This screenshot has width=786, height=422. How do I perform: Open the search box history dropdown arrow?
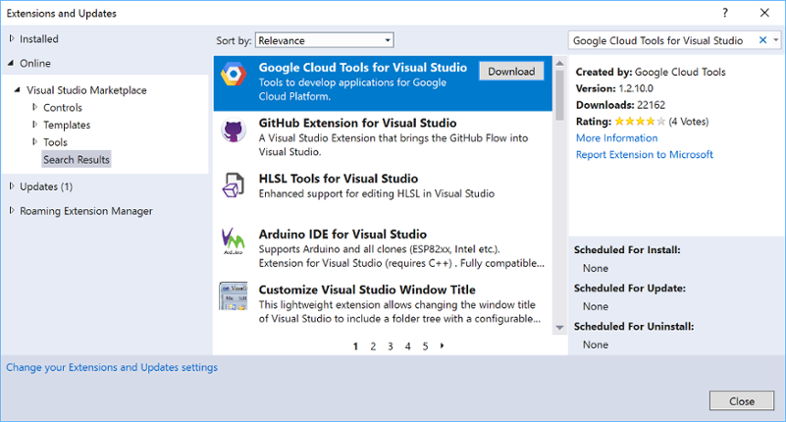pyautogui.click(x=776, y=40)
